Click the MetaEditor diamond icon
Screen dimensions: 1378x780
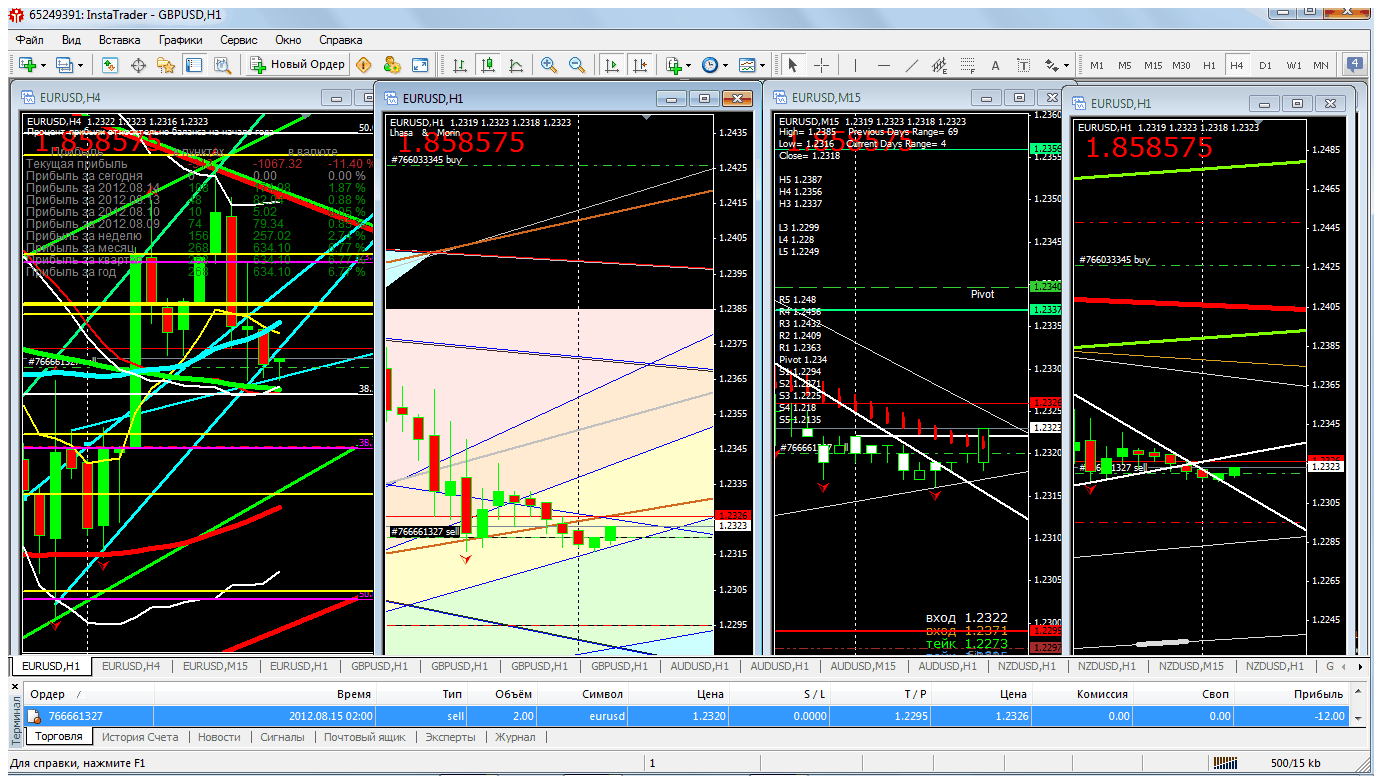pos(363,65)
